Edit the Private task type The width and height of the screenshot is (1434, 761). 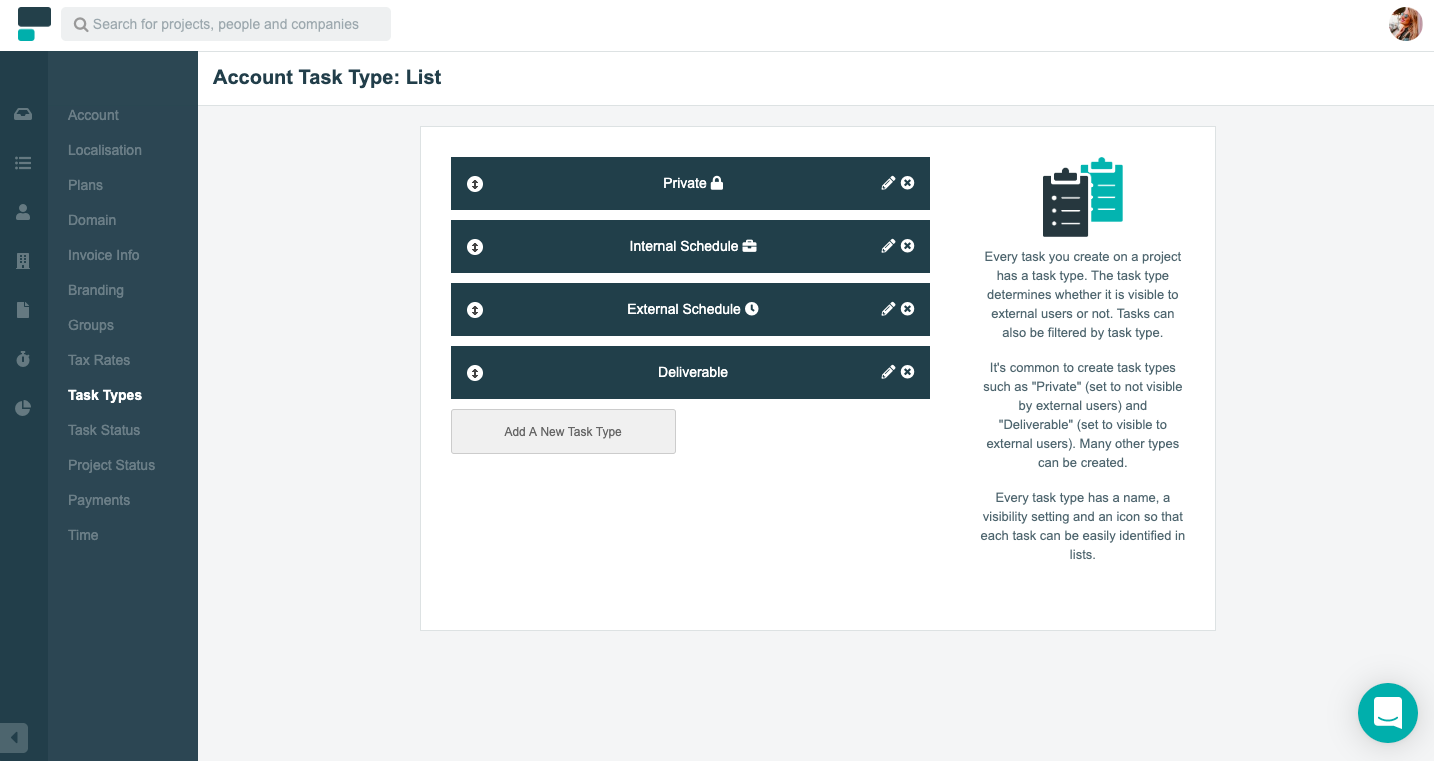point(888,183)
